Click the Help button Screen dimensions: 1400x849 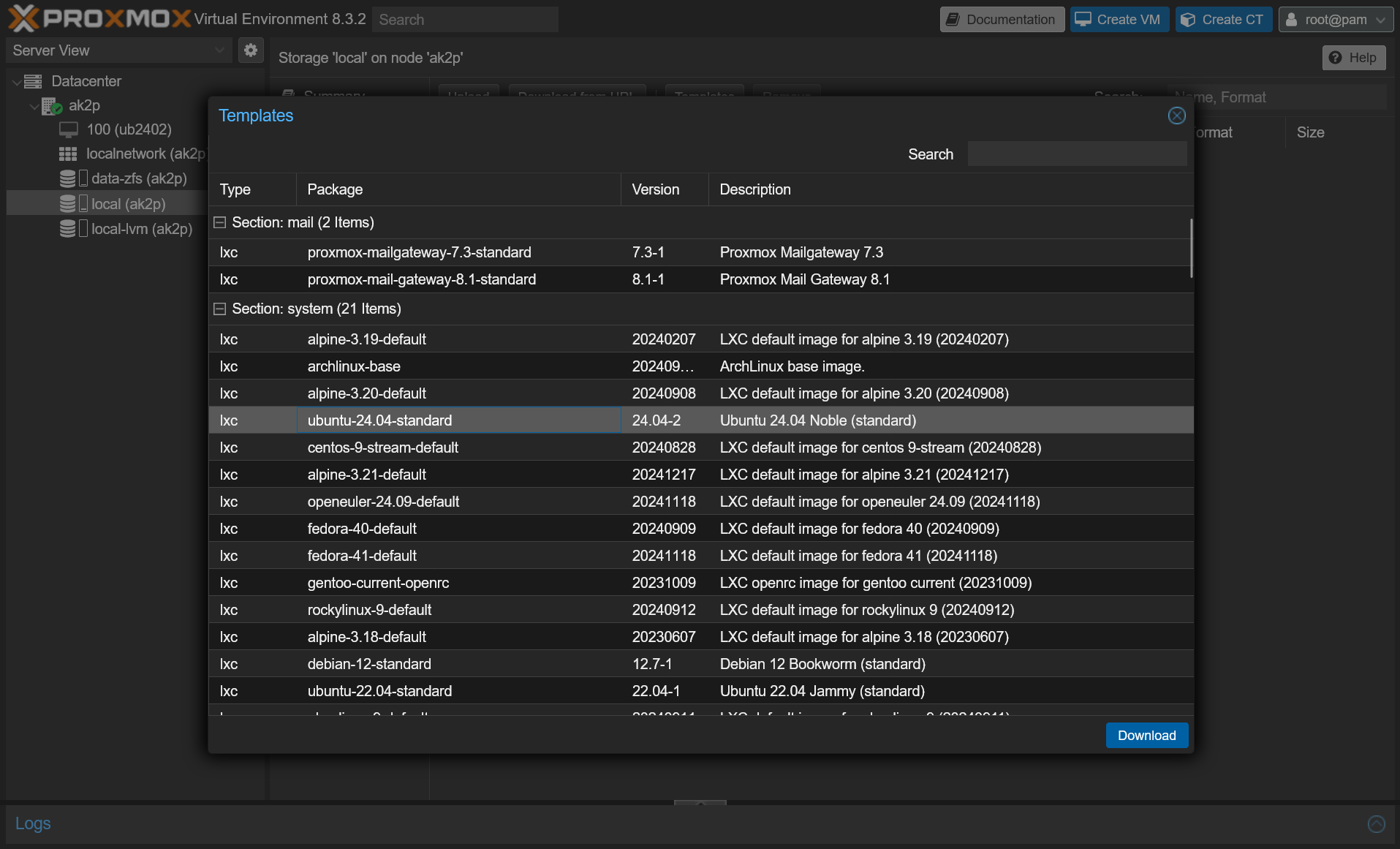pyautogui.click(x=1353, y=58)
